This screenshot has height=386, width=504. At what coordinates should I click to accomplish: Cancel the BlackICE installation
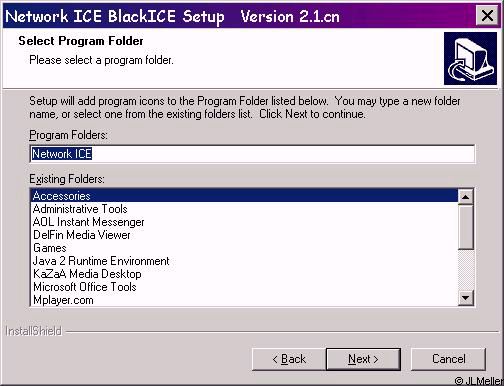pyautogui.click(x=448, y=359)
